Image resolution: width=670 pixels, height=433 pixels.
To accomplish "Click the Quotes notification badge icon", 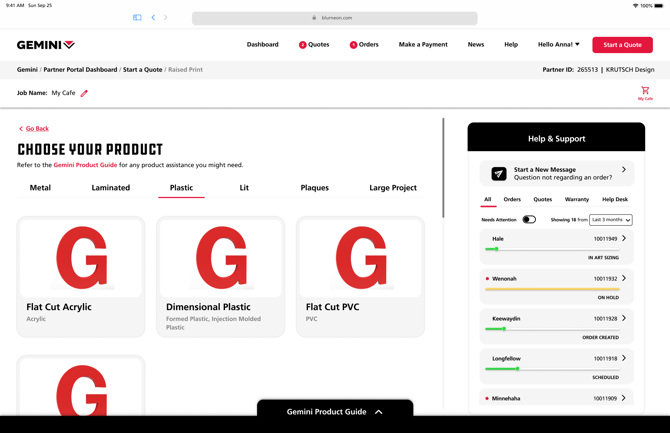I will tap(303, 45).
